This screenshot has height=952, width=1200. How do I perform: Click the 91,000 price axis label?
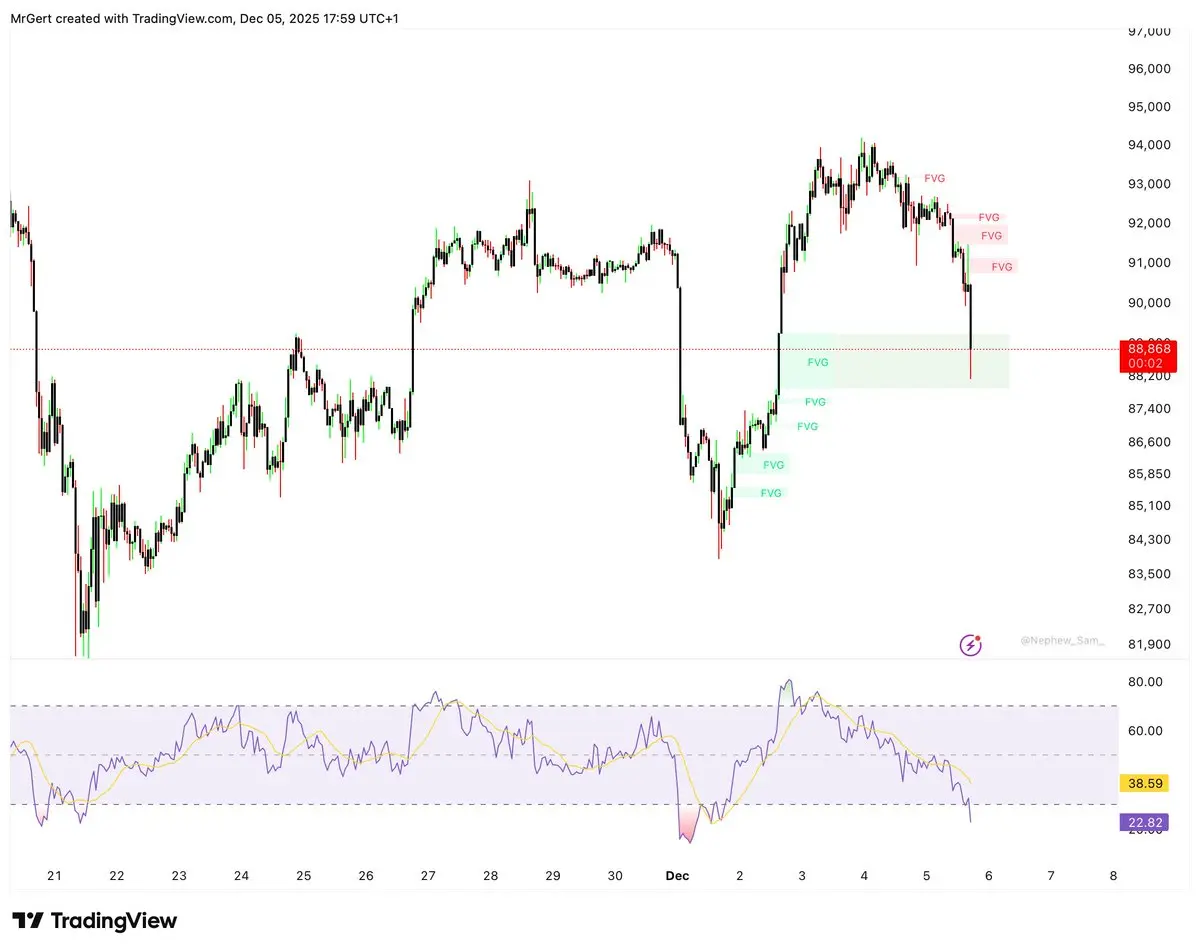click(x=1149, y=263)
